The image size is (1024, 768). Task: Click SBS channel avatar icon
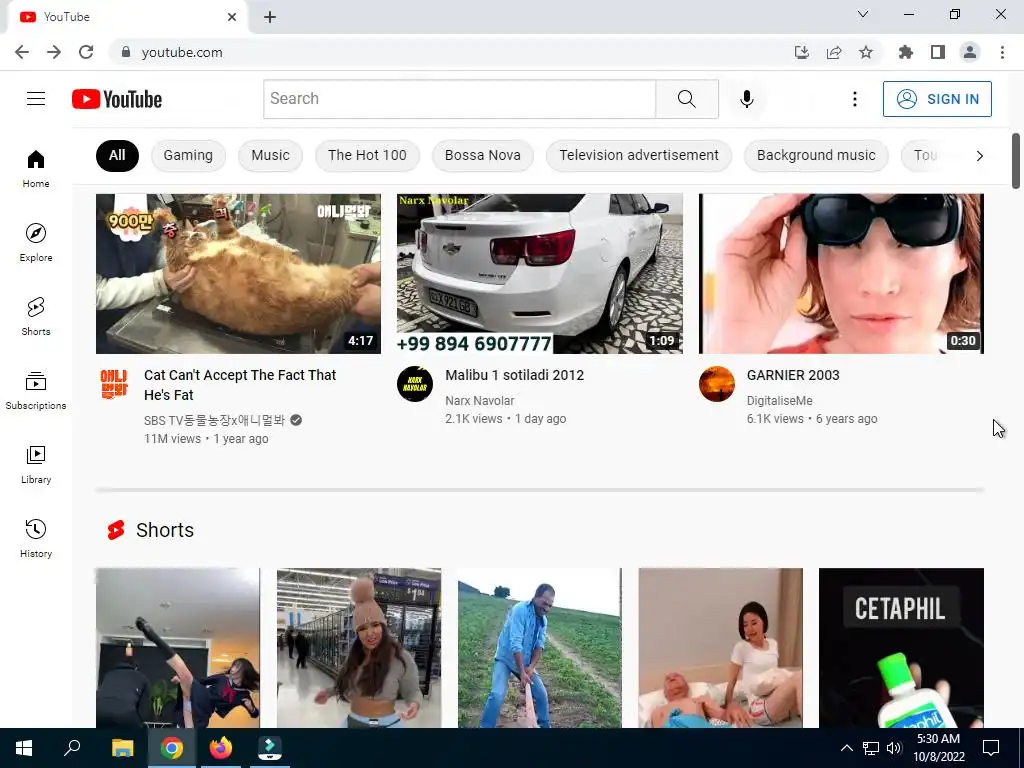click(114, 384)
